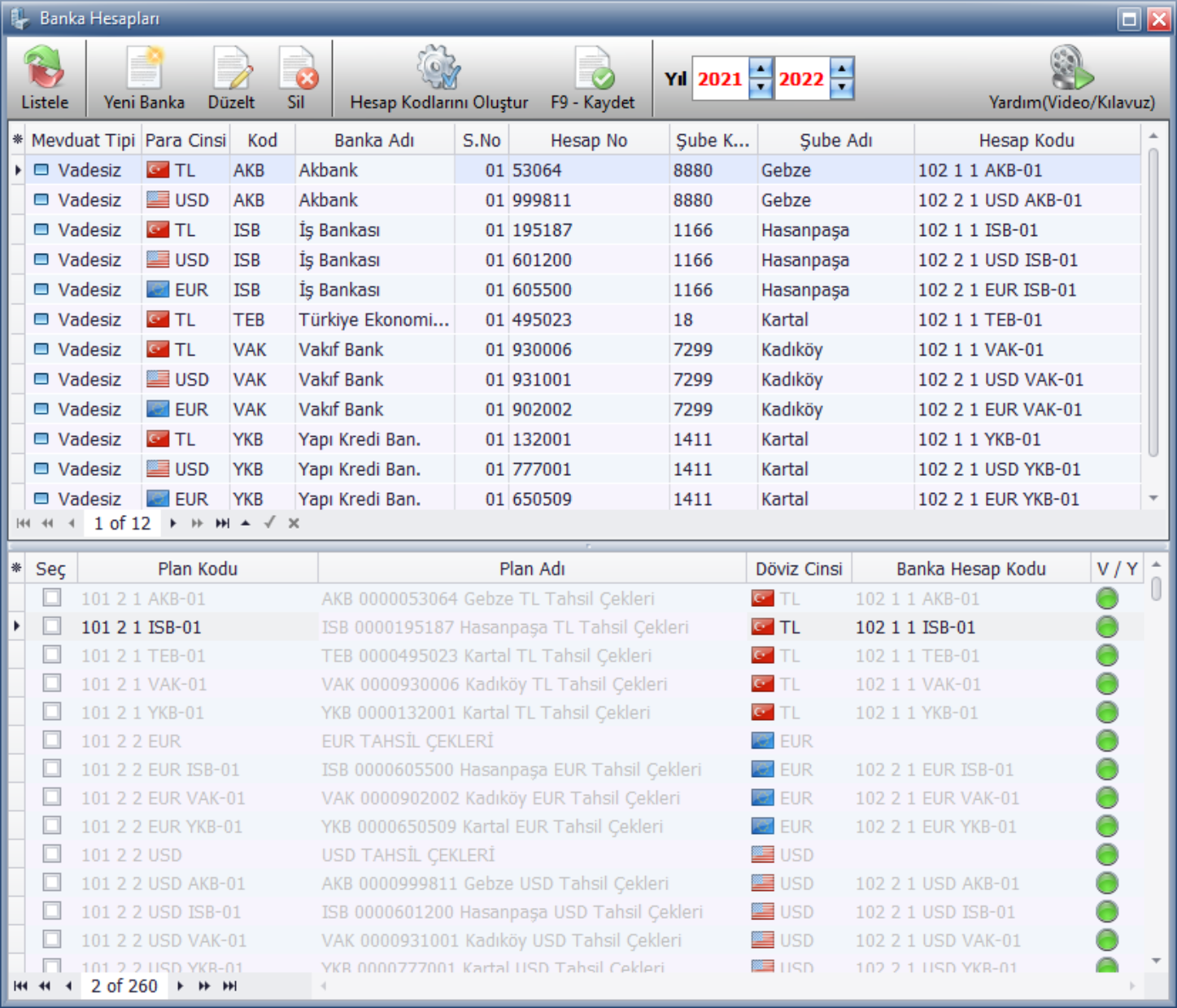Skip to next page in lower navigator
This screenshot has height=1008, width=1177.
pos(204,986)
